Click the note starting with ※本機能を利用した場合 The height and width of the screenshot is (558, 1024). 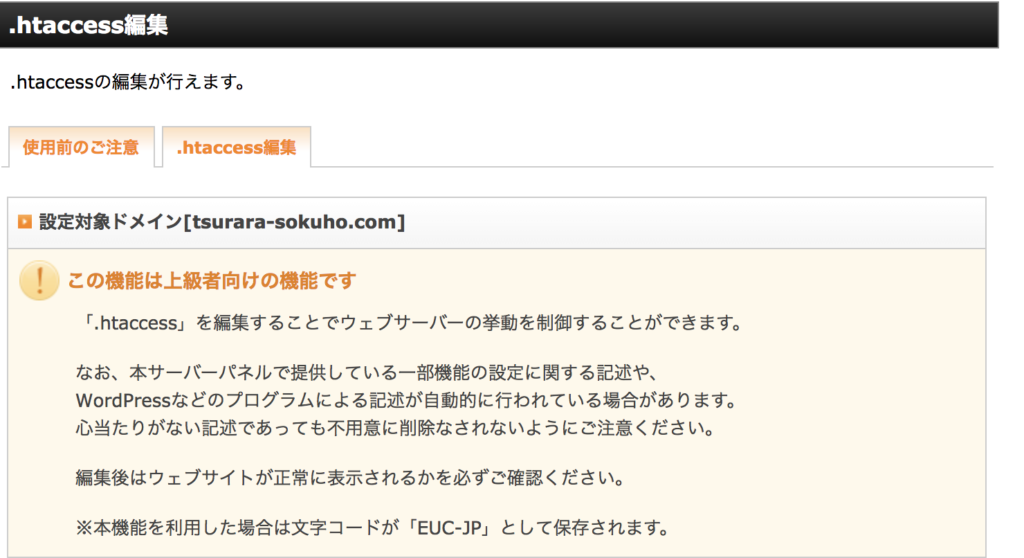click(x=372, y=527)
